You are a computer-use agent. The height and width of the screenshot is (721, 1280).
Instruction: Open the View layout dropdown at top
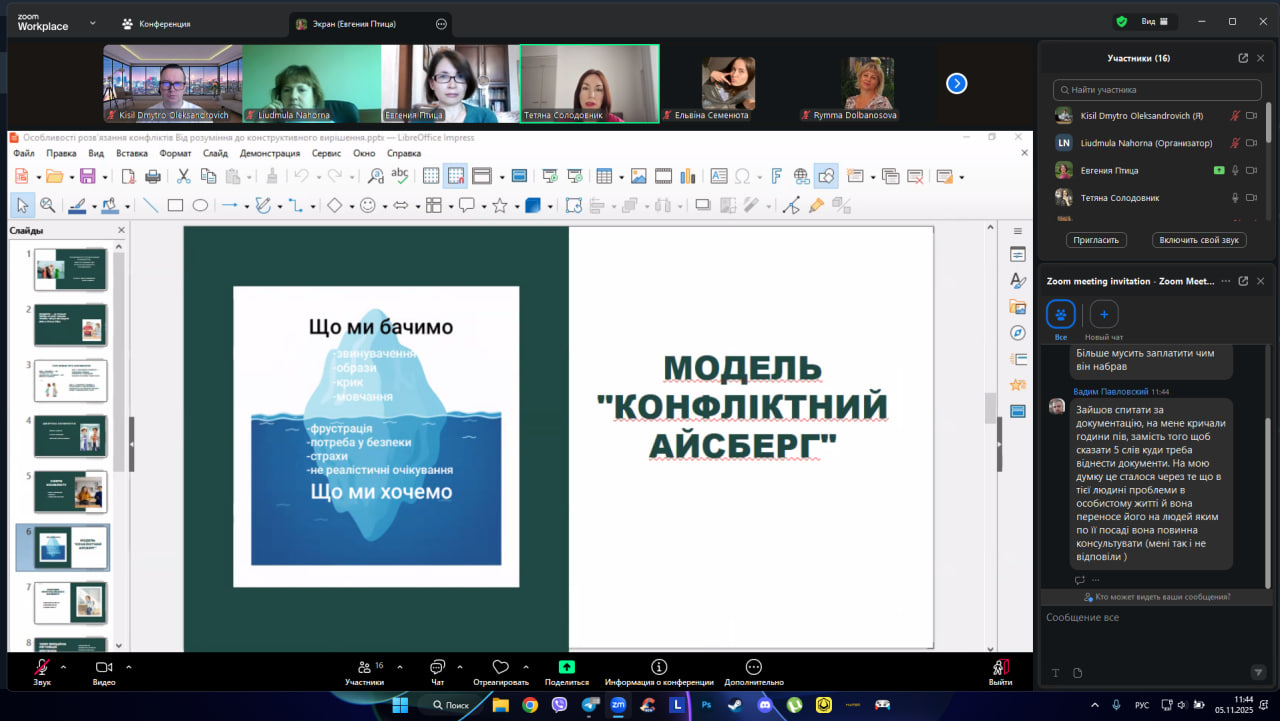click(1154, 21)
